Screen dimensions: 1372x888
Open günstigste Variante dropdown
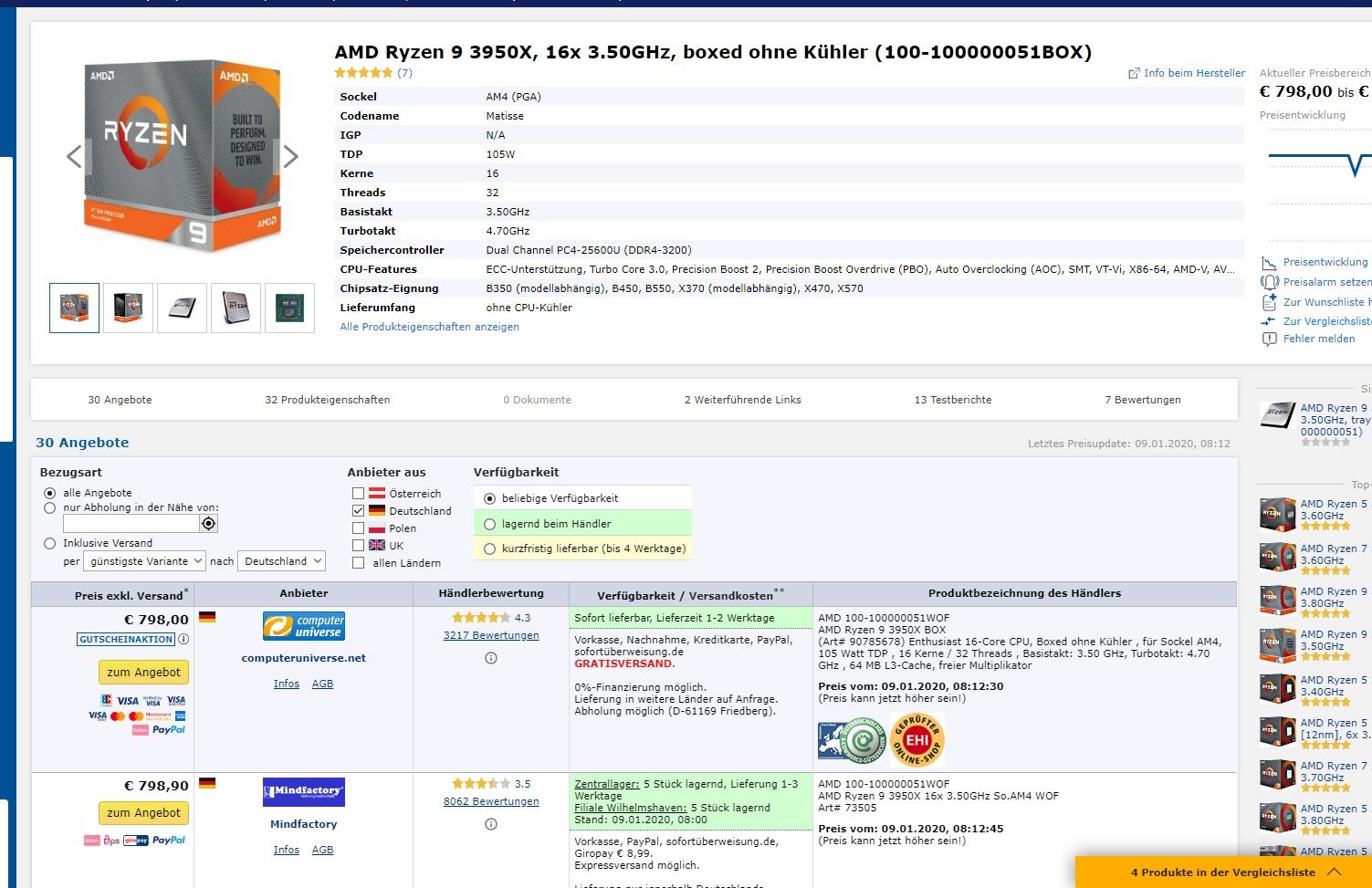click(144, 561)
